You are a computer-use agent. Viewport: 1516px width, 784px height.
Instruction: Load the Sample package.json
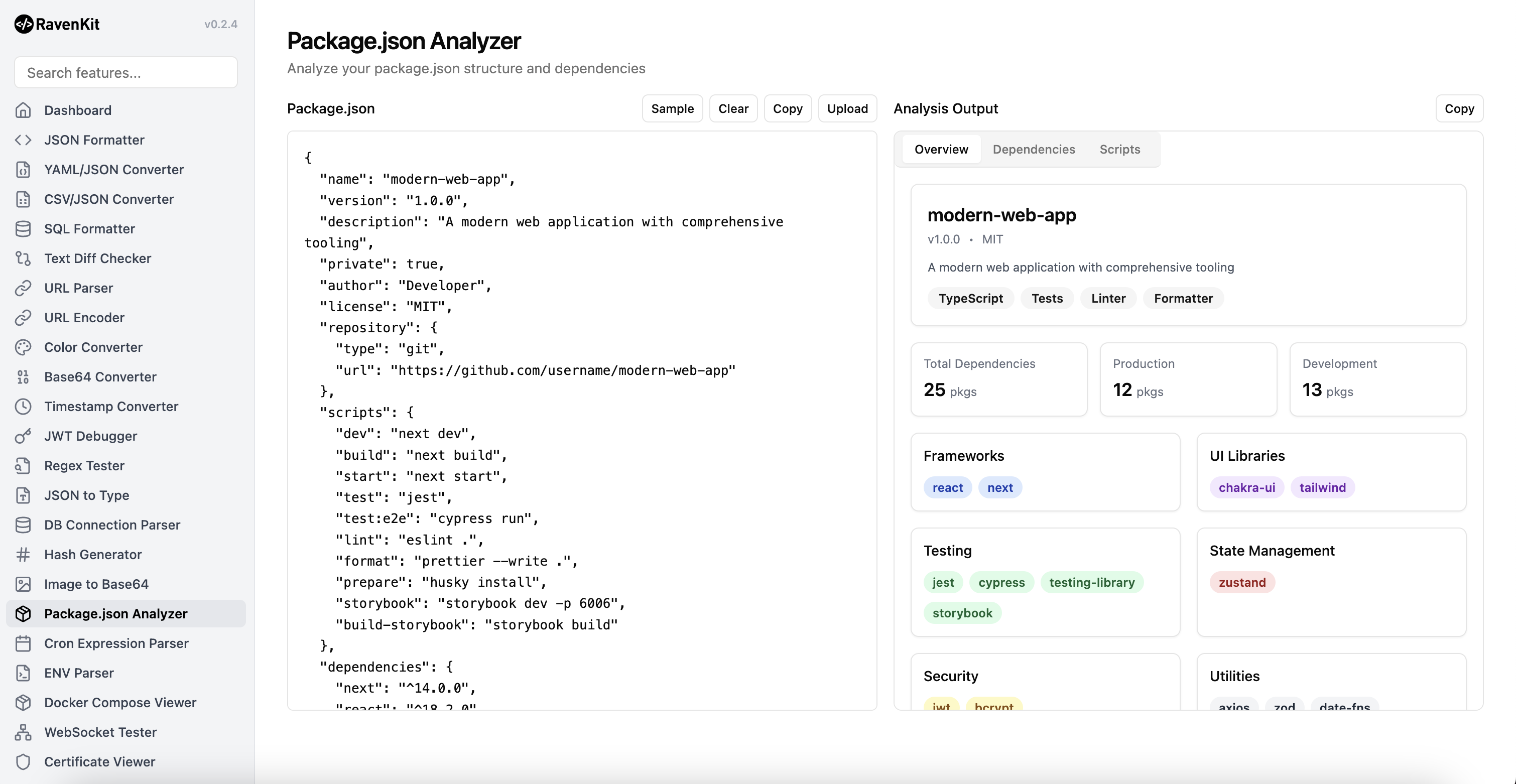(672, 109)
